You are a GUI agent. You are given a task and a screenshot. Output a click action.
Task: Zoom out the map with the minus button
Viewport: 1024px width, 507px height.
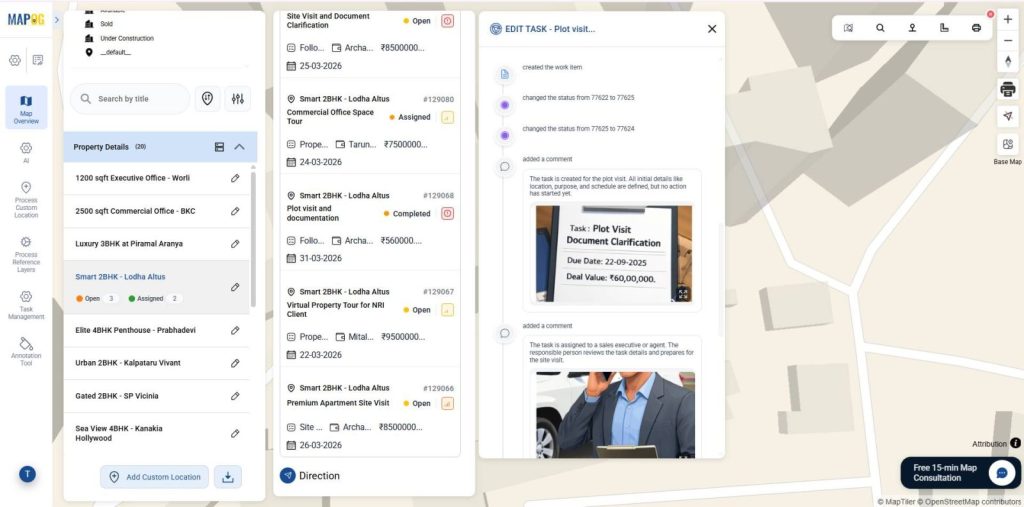1008,41
